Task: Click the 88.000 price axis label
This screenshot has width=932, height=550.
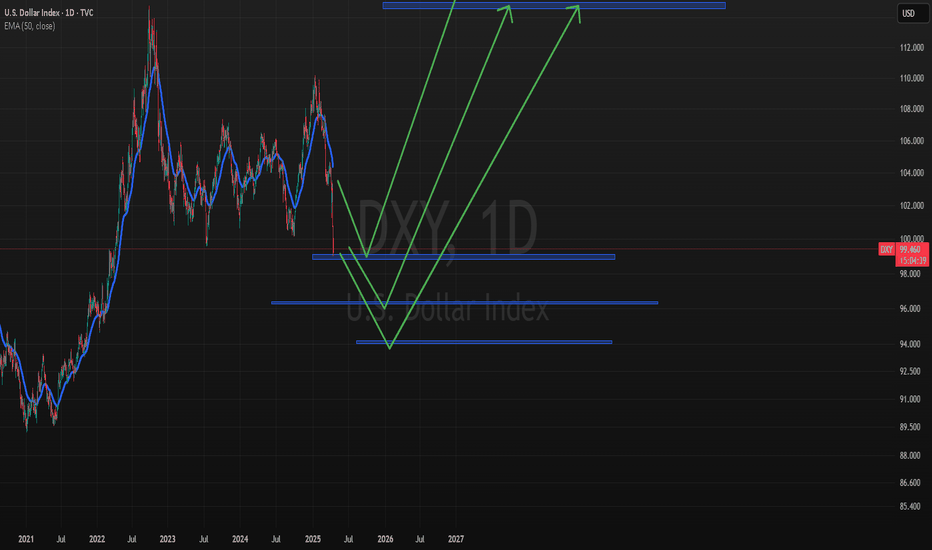Action: [910, 455]
